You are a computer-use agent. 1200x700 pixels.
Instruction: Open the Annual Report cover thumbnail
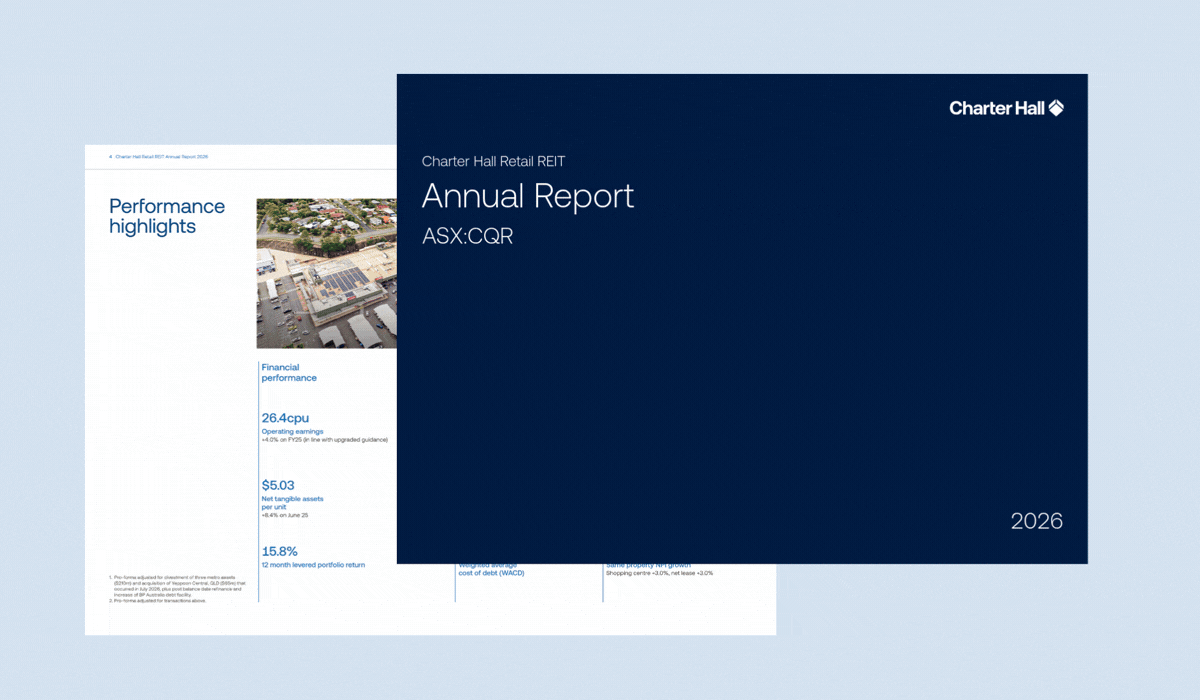coord(742,319)
